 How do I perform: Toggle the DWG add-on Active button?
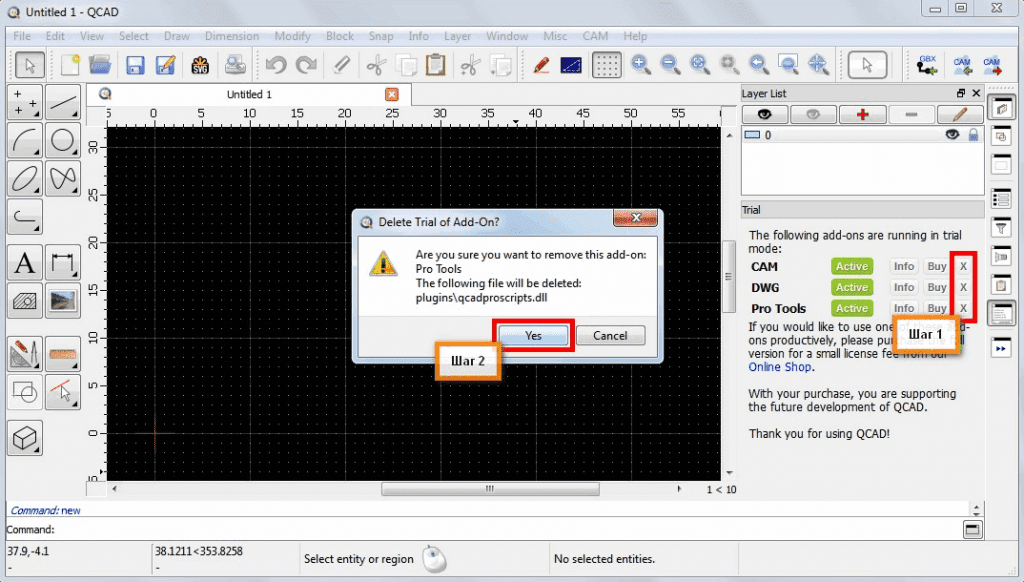pos(852,287)
